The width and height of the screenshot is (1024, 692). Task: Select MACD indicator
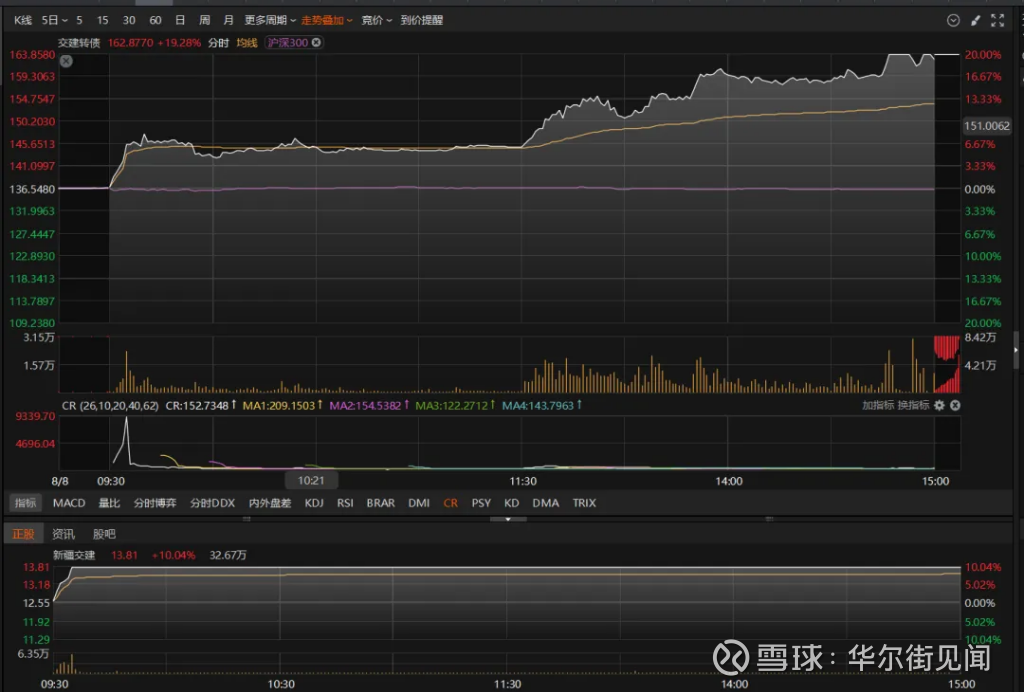(x=69, y=503)
